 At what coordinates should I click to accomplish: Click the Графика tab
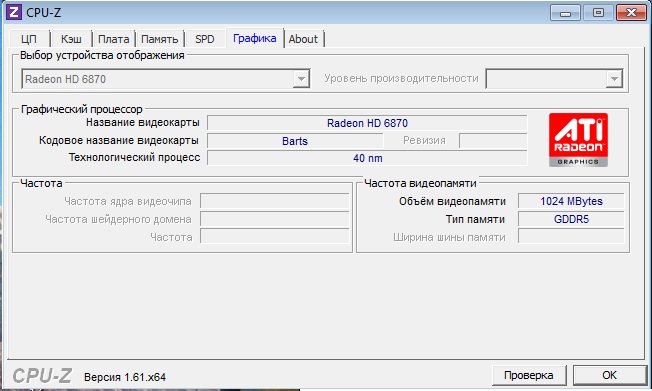[x=254, y=38]
